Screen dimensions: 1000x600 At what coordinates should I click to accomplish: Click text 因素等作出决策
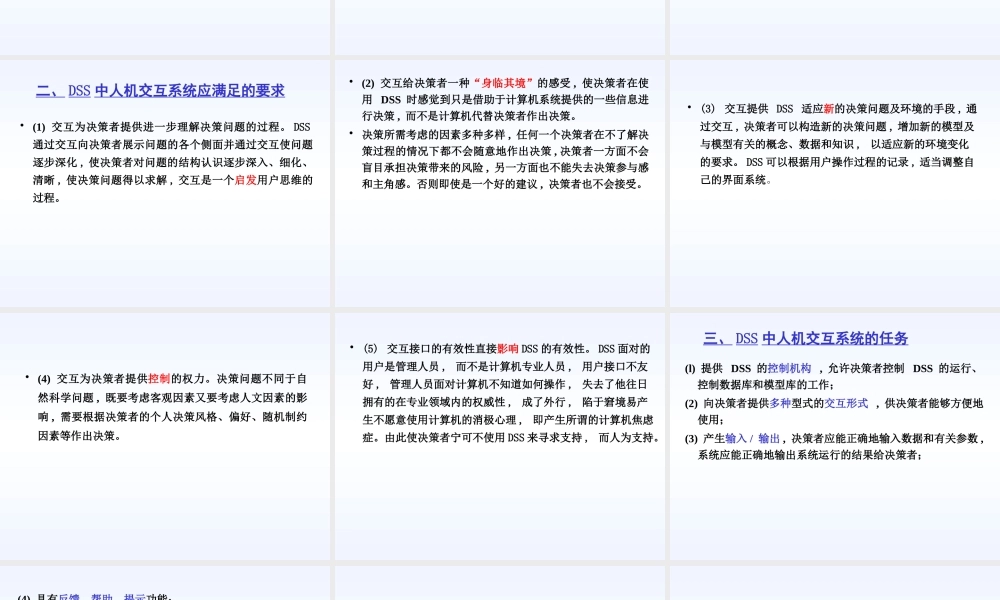pos(79,436)
